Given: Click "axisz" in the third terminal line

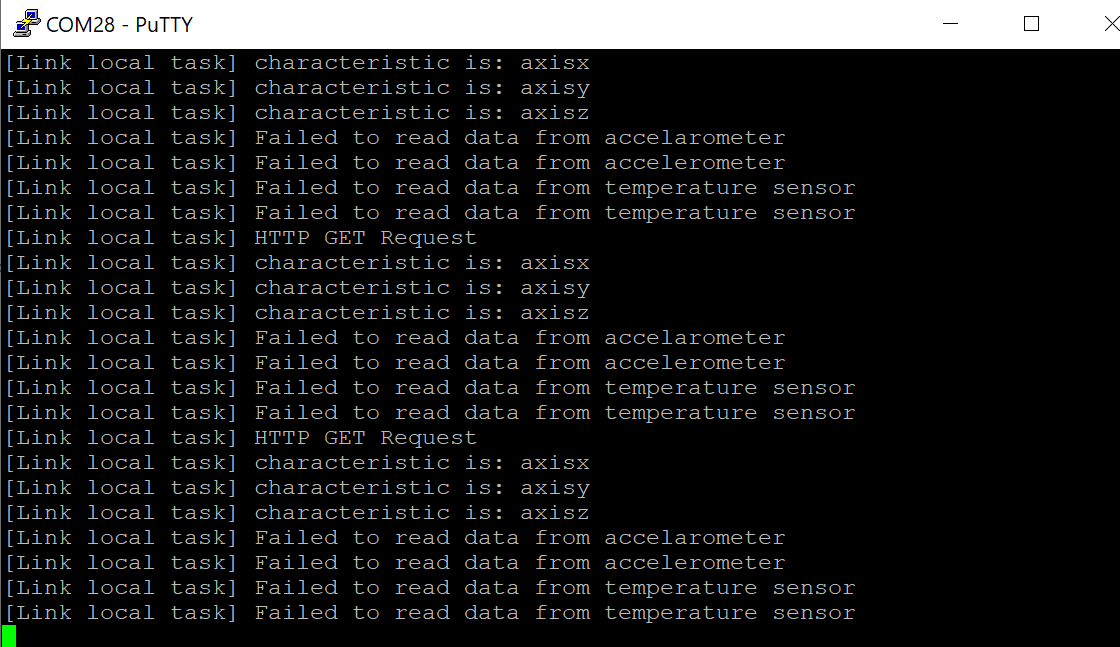Looking at the screenshot, I should tap(555, 113).
